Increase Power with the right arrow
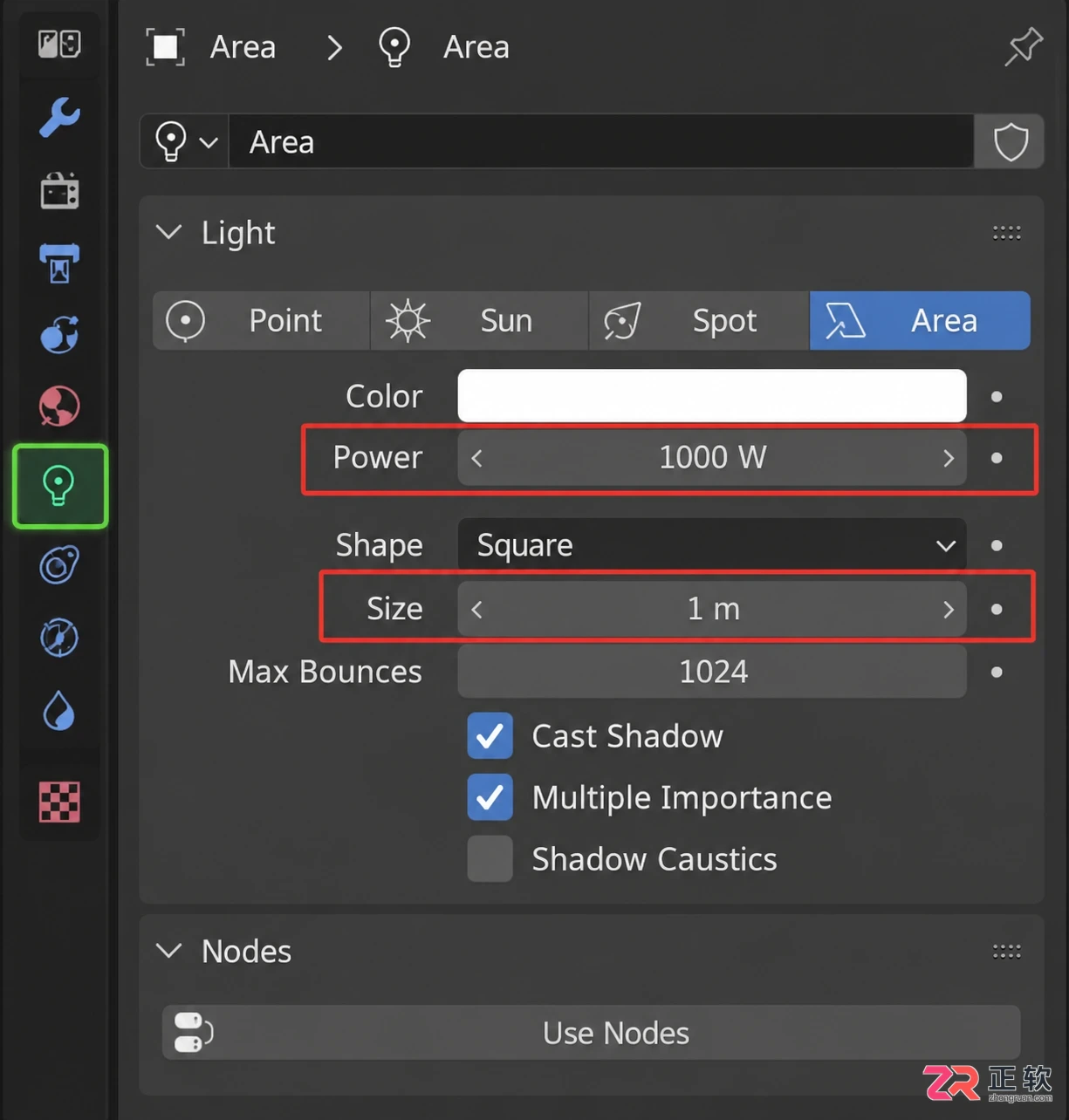Screen dimensions: 1069x1120 pyautogui.click(x=949, y=458)
